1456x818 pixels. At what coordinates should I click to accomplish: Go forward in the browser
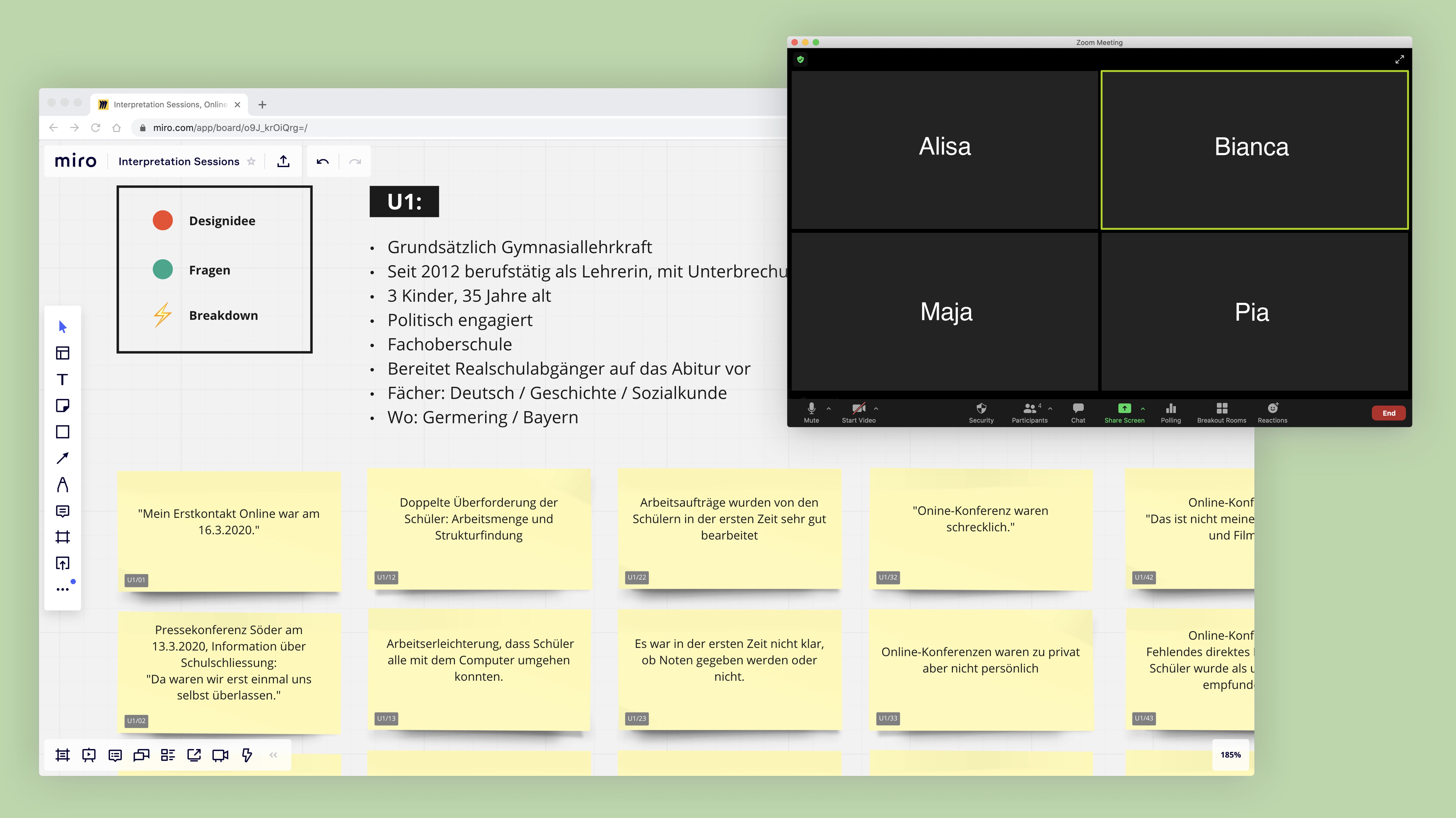click(x=75, y=128)
